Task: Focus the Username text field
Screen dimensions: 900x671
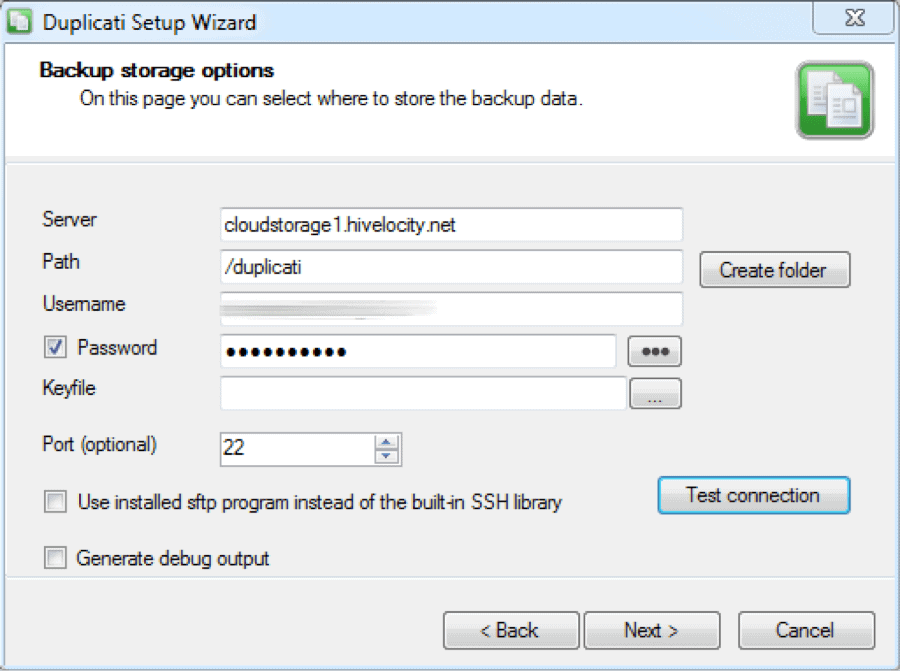Action: [451, 309]
